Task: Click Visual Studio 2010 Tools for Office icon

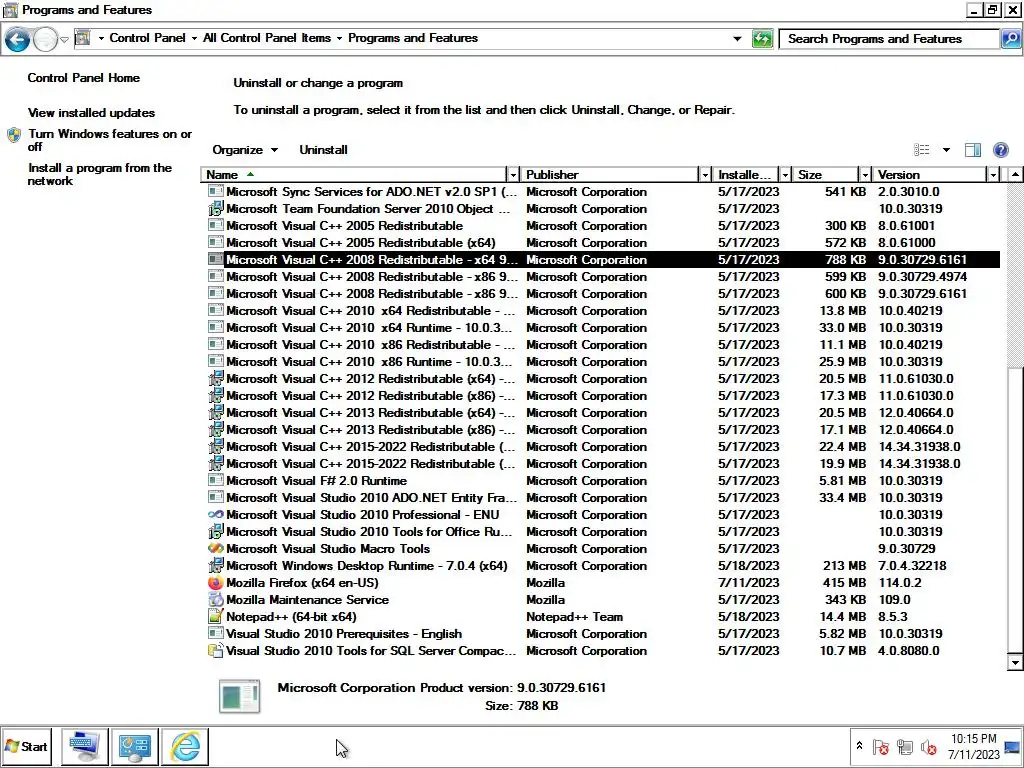Action: pos(216,532)
